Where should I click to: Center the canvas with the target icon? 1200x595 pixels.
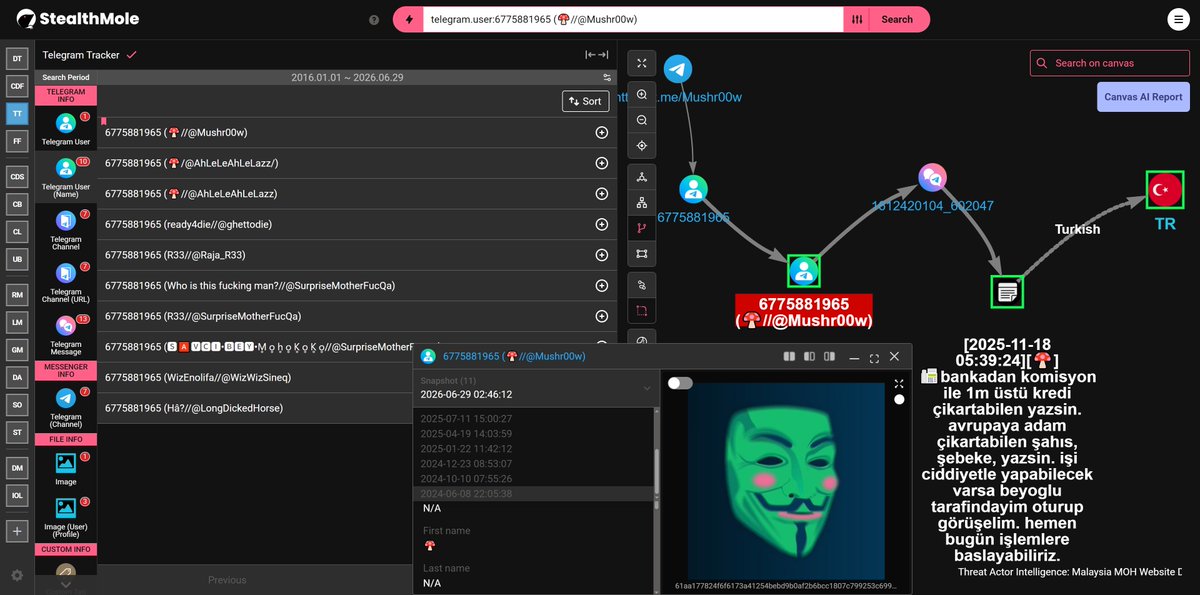[x=642, y=146]
